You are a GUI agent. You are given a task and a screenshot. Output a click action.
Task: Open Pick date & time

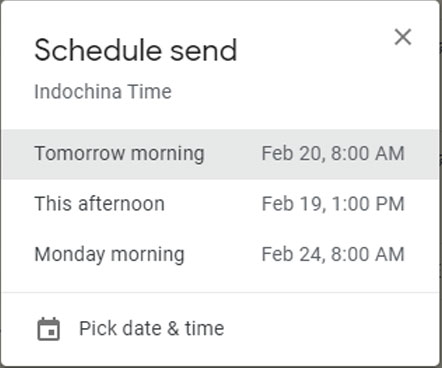click(220, 329)
